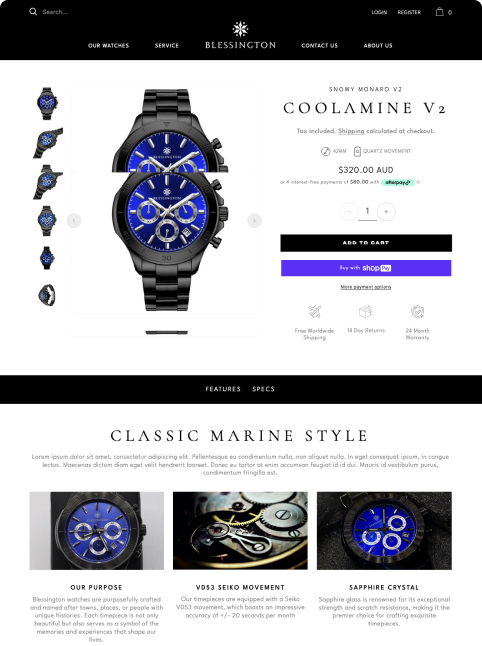Image resolution: width=482 pixels, height=646 pixels.
Task: Click the Afterpay logo badge
Action: click(x=398, y=182)
